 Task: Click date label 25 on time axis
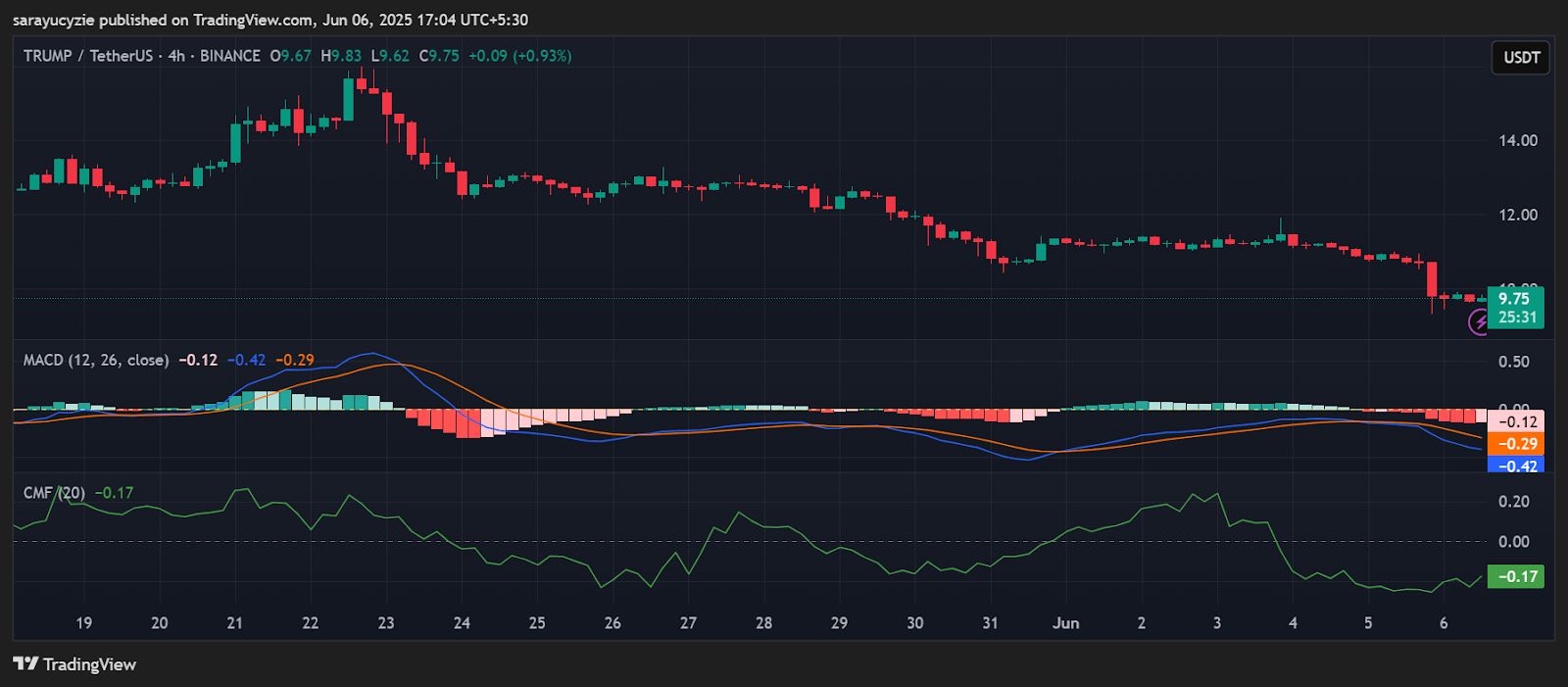[537, 622]
